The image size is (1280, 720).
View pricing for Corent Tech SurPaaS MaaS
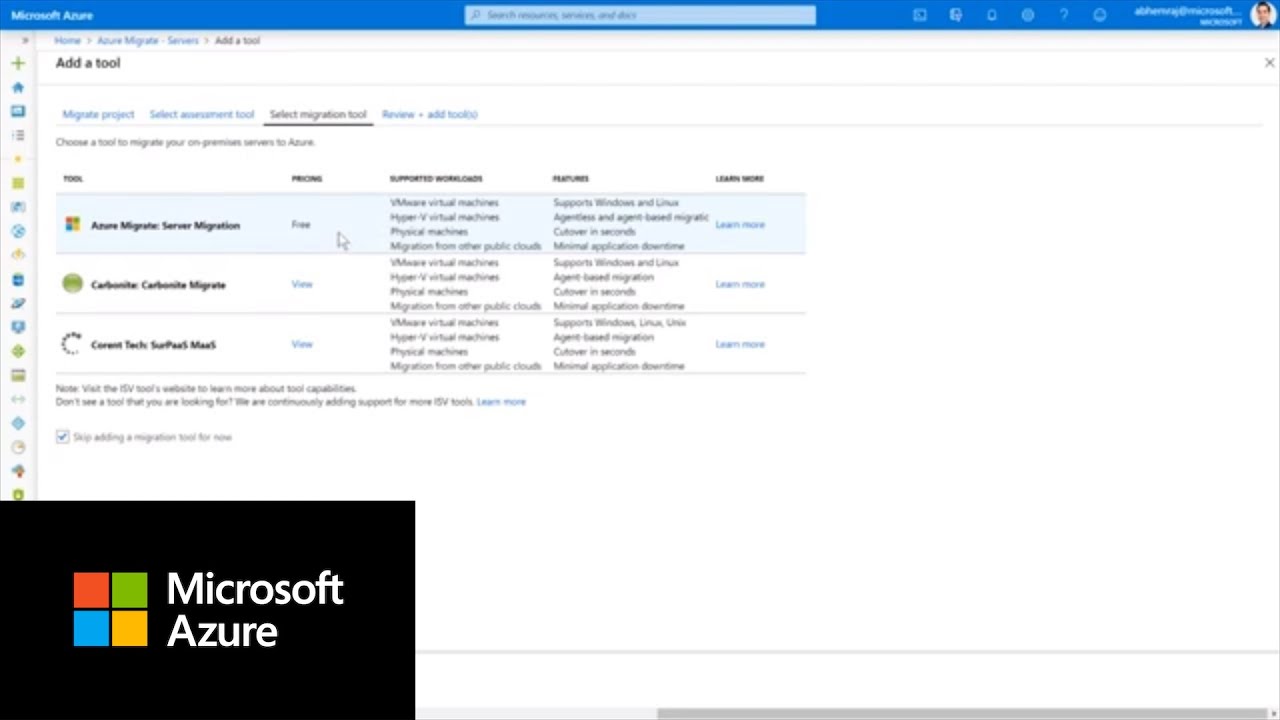click(x=302, y=344)
